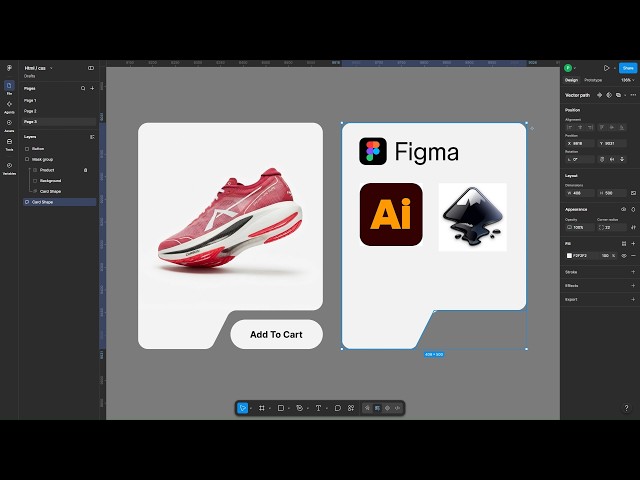The image size is (640, 480).
Task: Select the Text tool
Action: (318, 408)
